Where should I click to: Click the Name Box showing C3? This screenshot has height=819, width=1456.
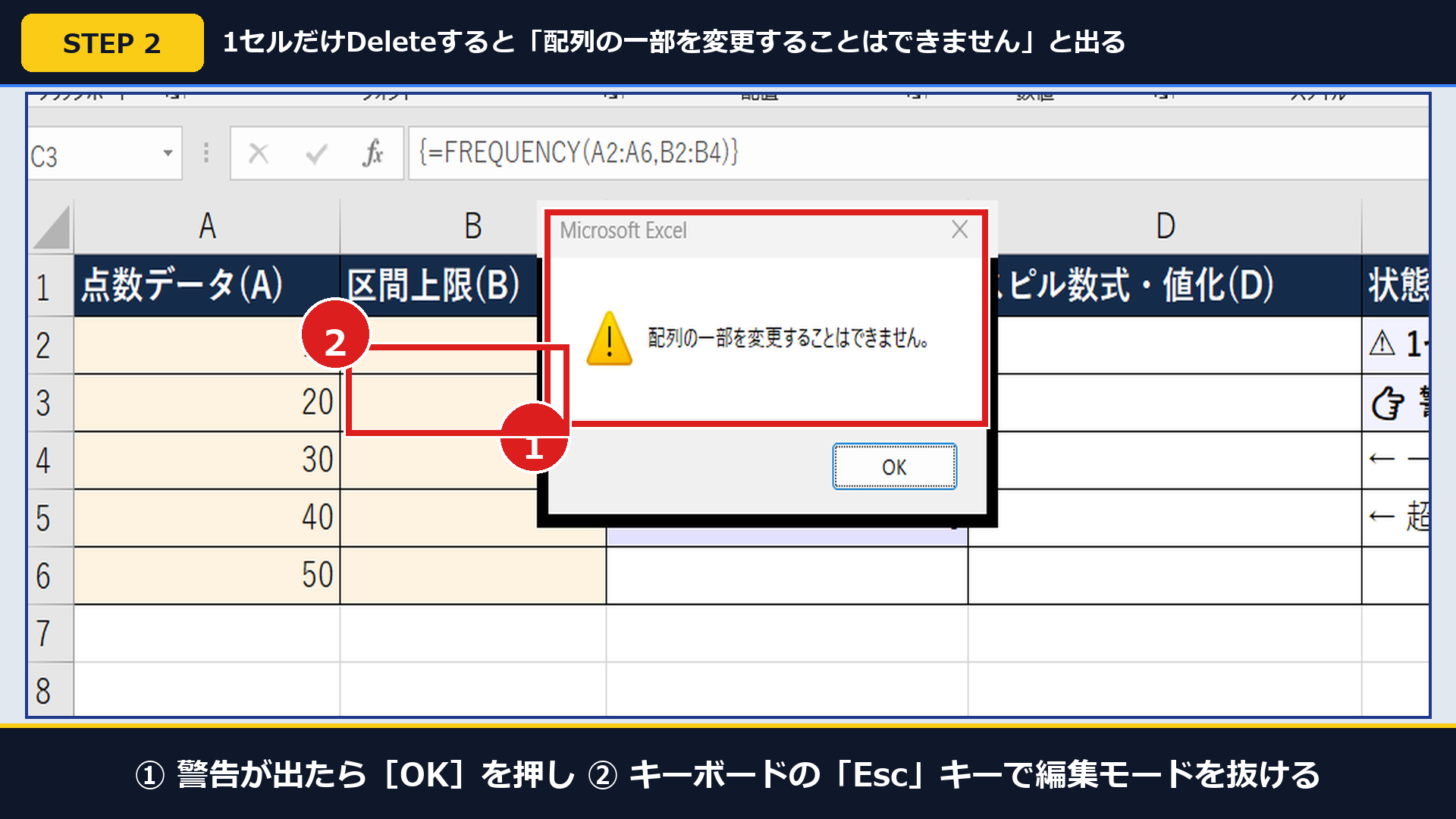pos(105,154)
